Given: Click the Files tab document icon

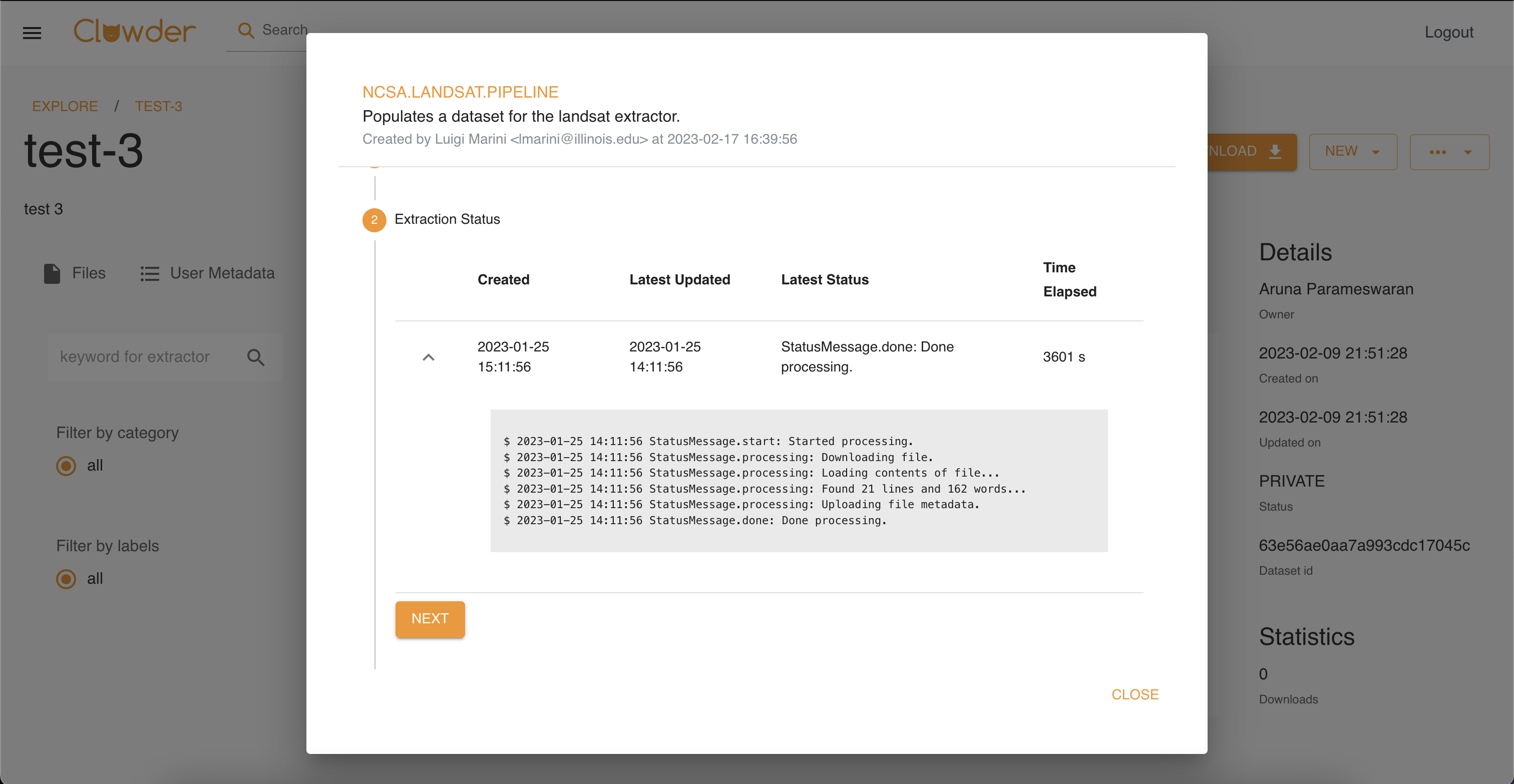Looking at the screenshot, I should tap(52, 273).
